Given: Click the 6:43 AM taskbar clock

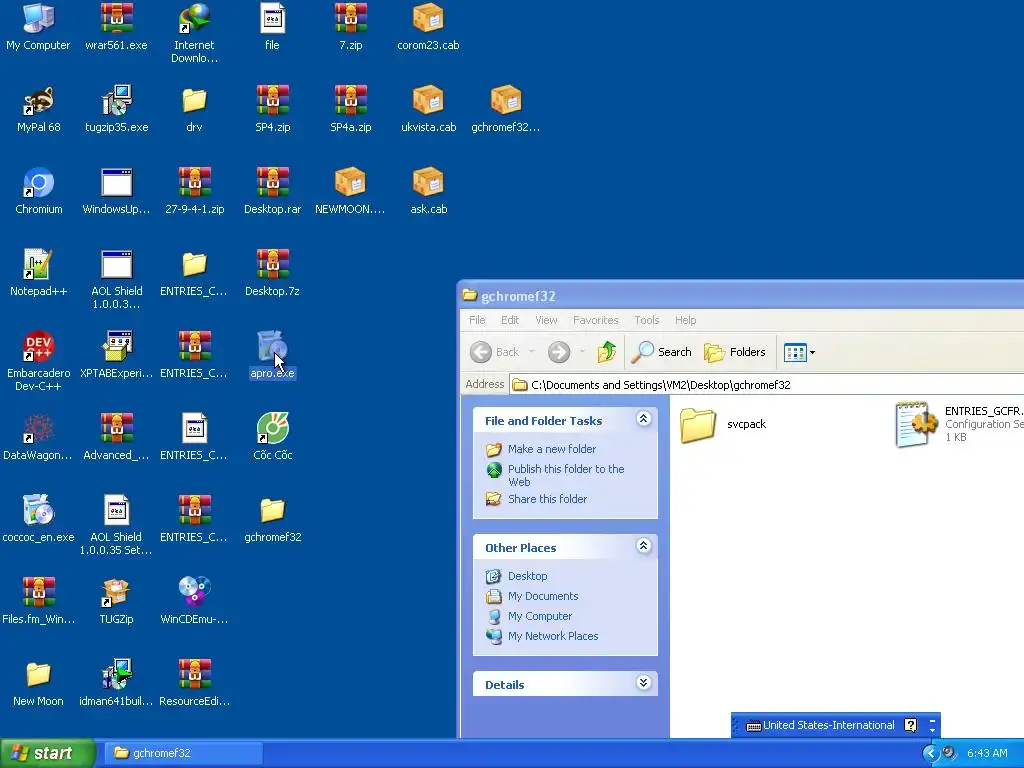Looking at the screenshot, I should click(987, 753).
